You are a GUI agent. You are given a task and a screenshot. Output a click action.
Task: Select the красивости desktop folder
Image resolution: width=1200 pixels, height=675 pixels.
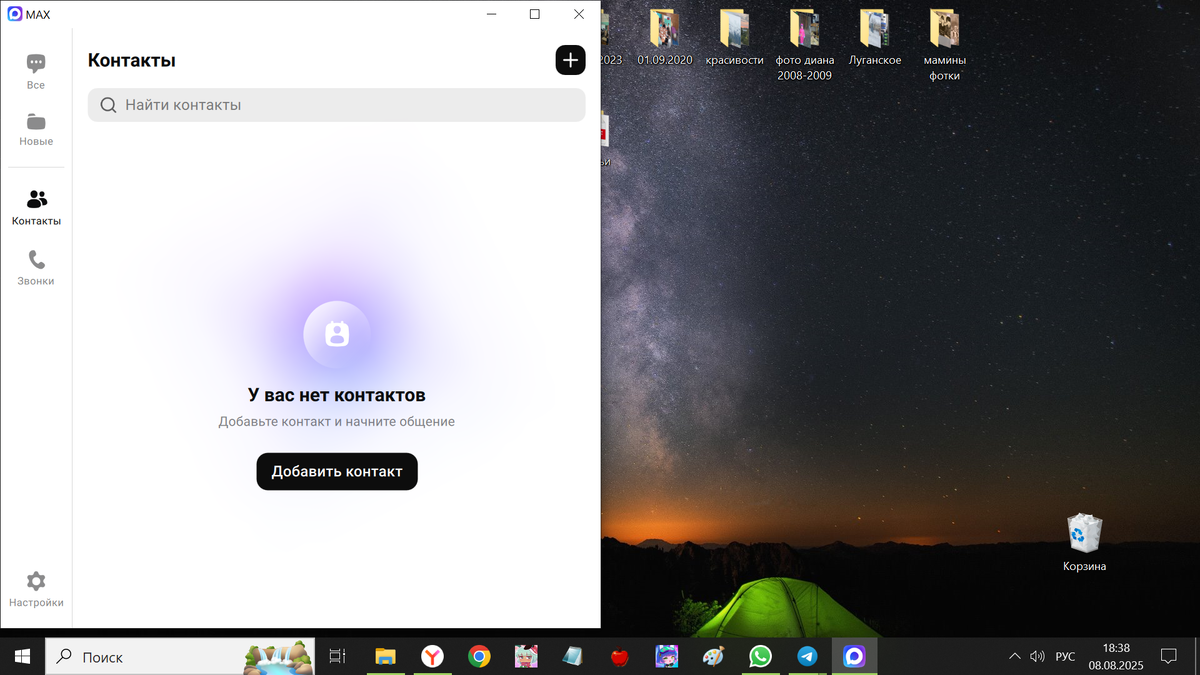(734, 38)
